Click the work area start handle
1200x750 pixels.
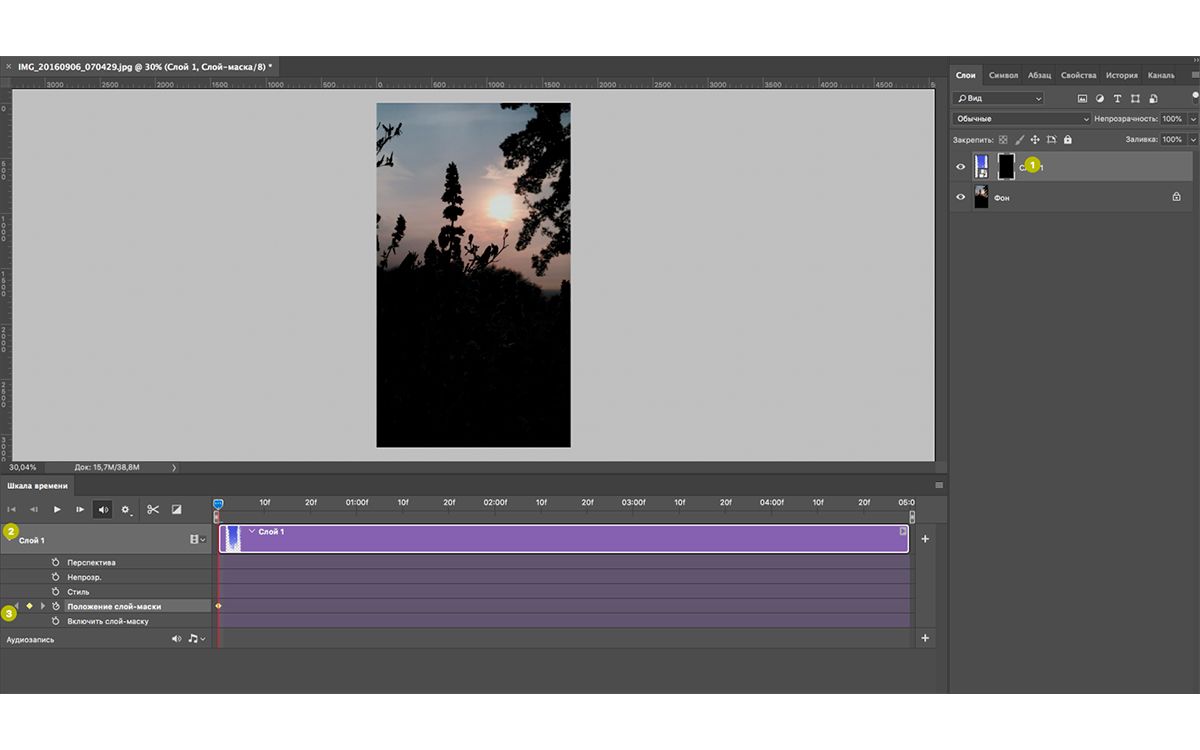coord(216,516)
